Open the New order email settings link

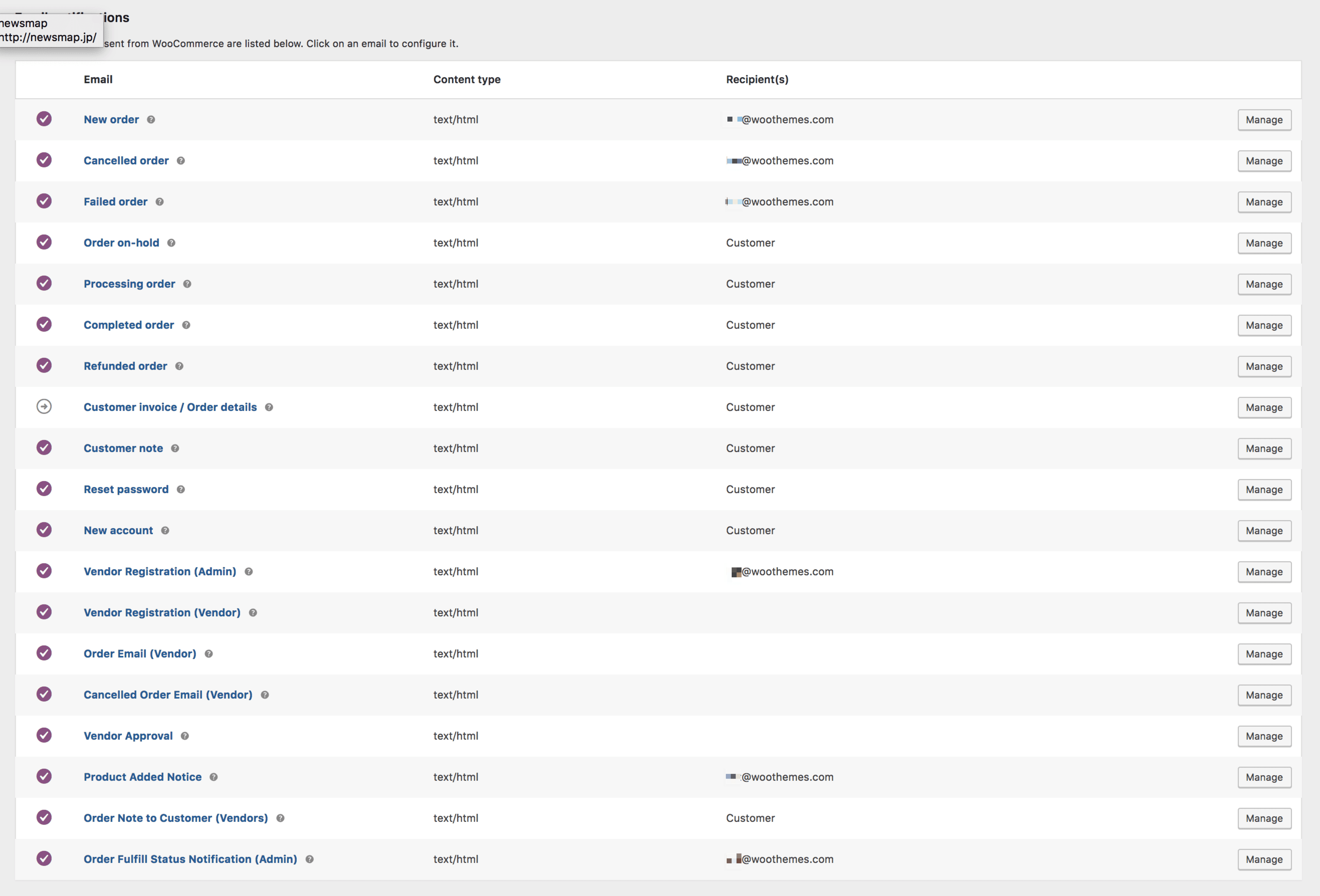pos(111,120)
